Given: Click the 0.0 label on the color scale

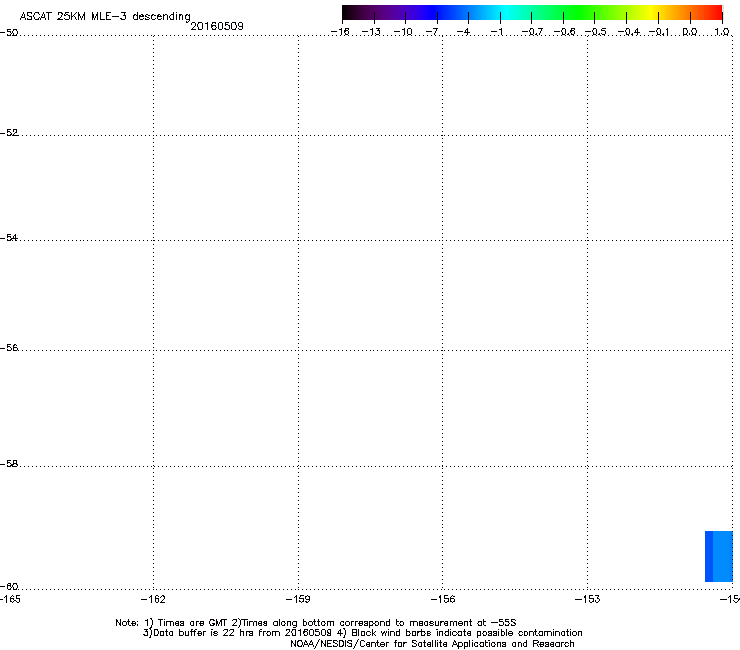Looking at the screenshot, I should click(x=690, y=32).
